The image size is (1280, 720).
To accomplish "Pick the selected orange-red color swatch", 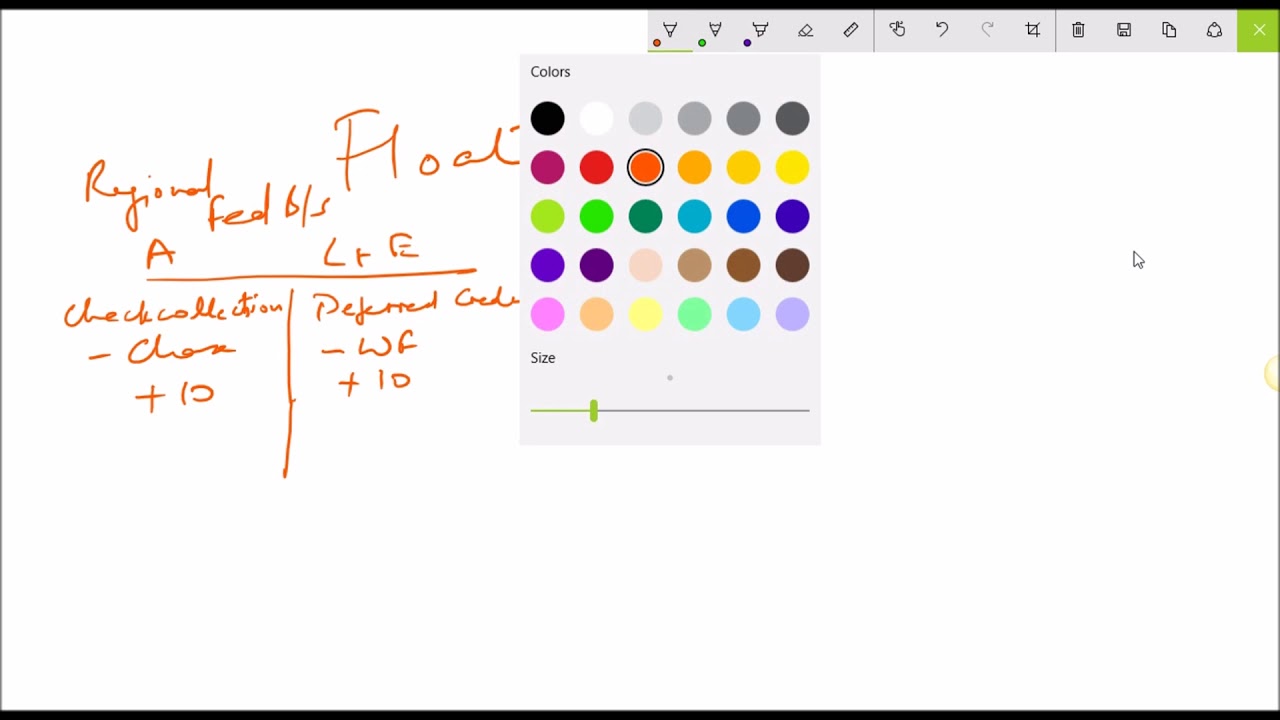I will [646, 168].
